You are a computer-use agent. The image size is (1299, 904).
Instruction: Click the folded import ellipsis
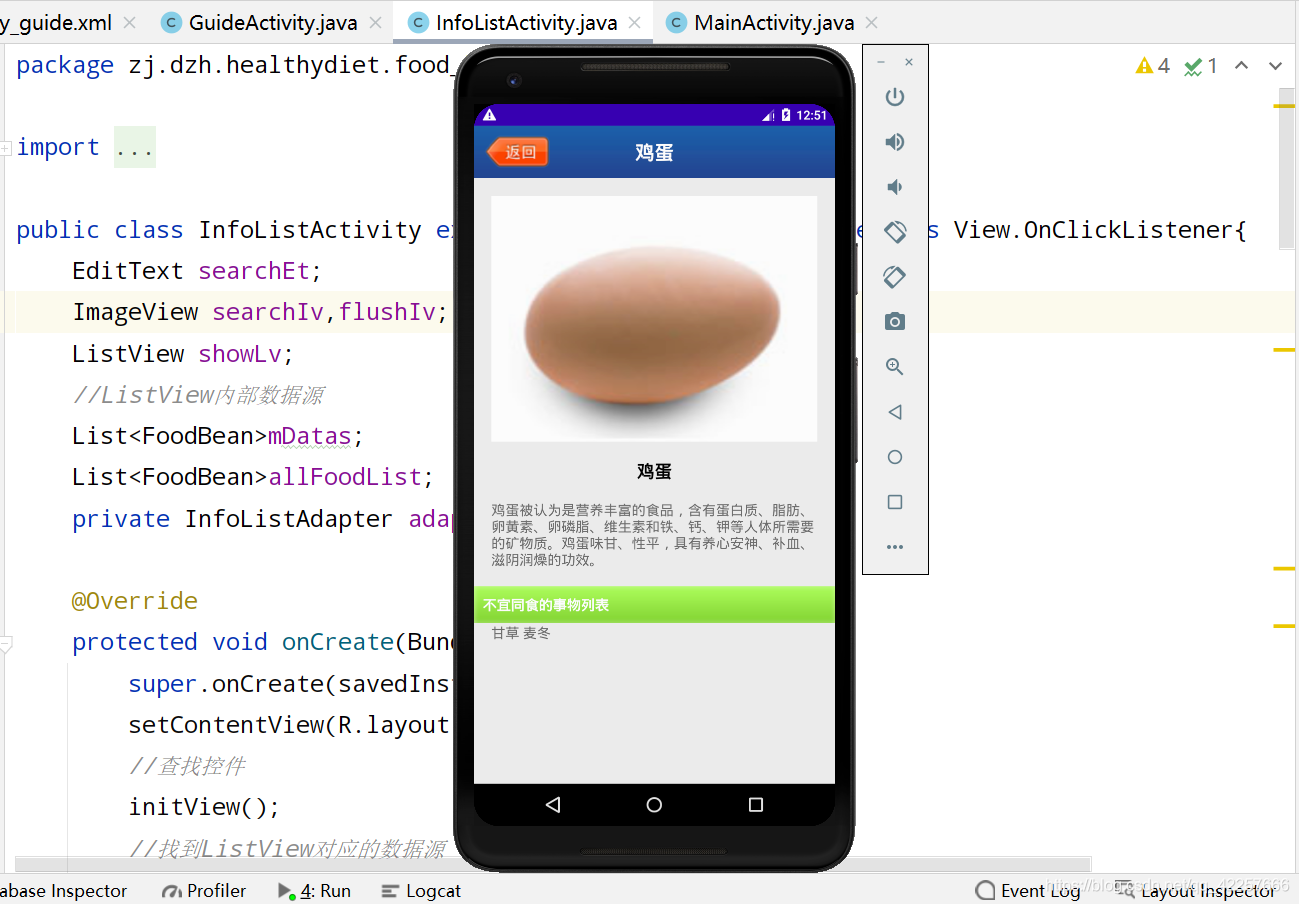pyautogui.click(x=134, y=147)
